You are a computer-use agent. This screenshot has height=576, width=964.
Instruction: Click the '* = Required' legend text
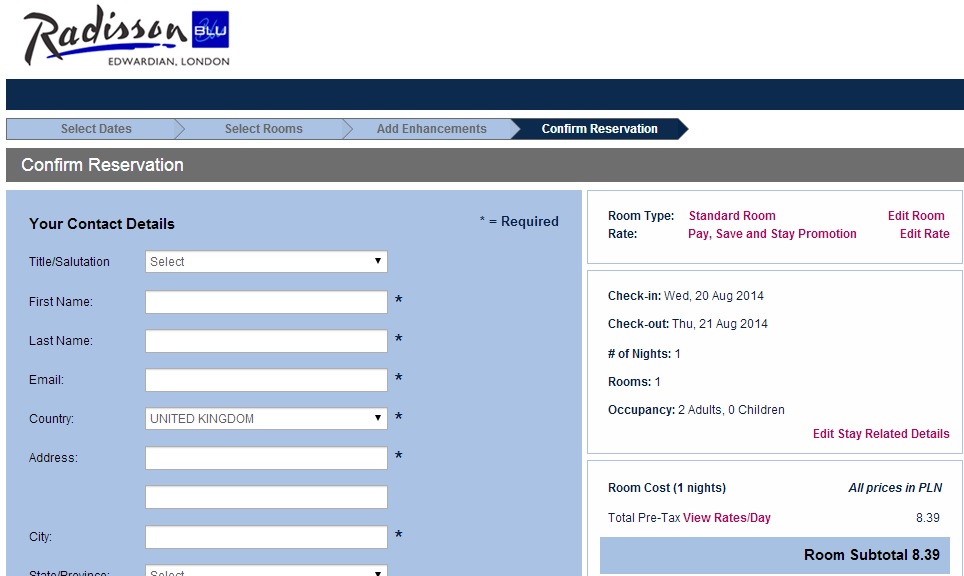coord(519,221)
